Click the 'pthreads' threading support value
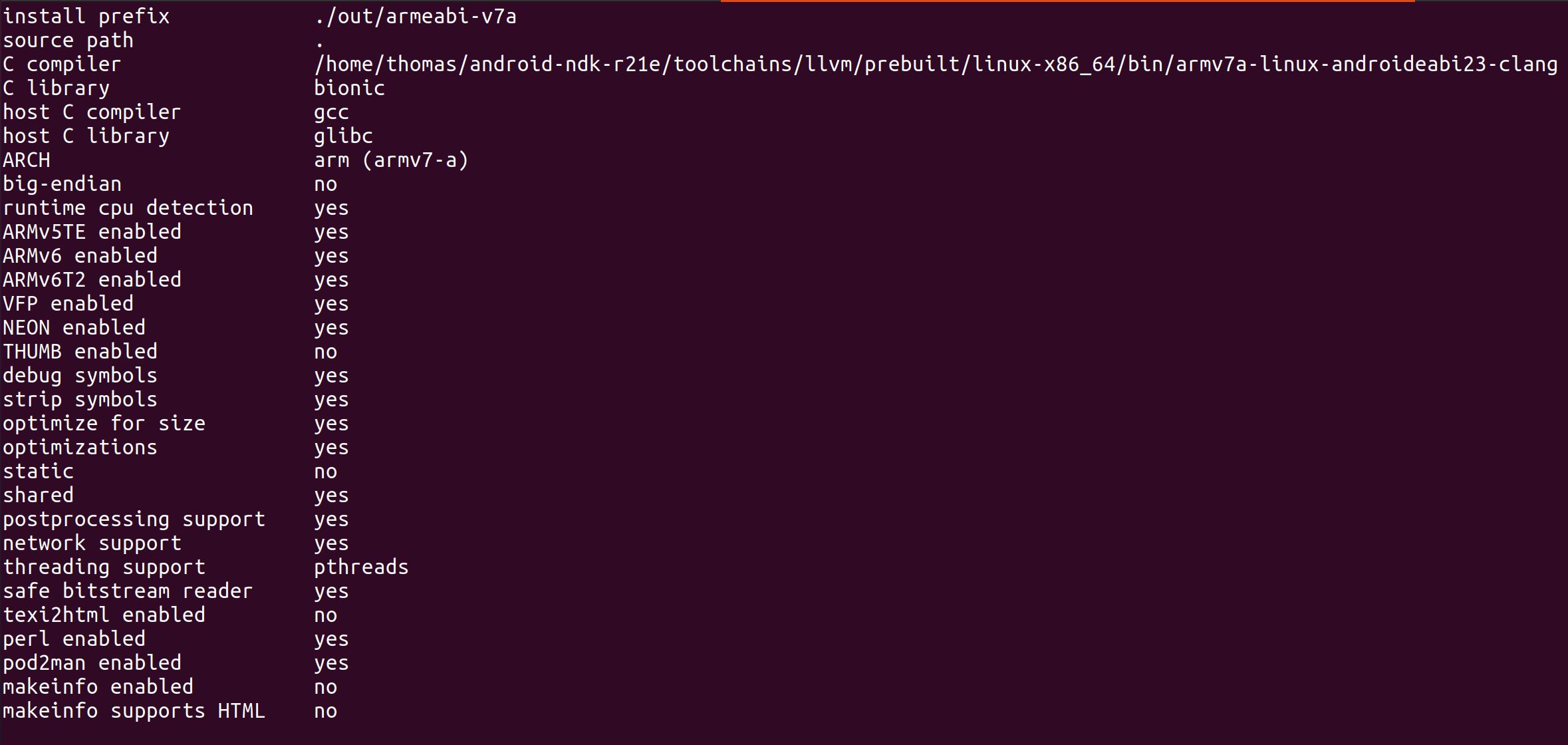The width and height of the screenshot is (1568, 745). (361, 567)
